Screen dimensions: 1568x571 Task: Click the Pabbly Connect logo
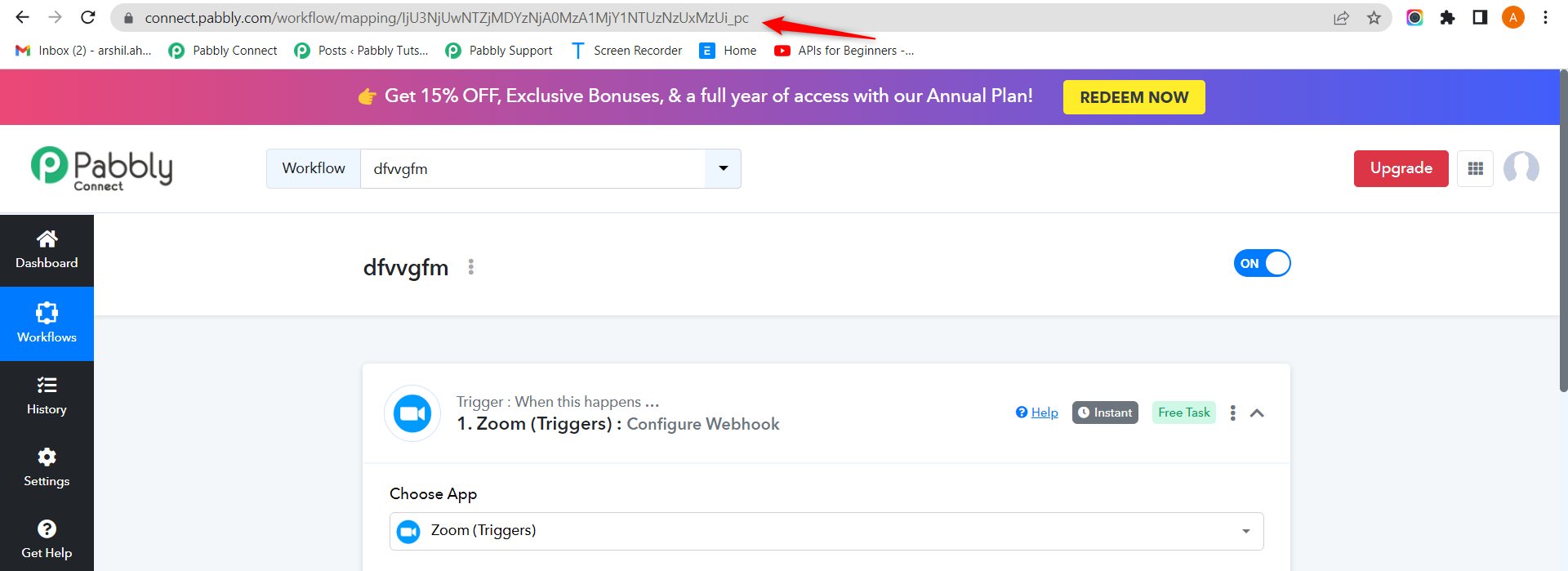101,168
